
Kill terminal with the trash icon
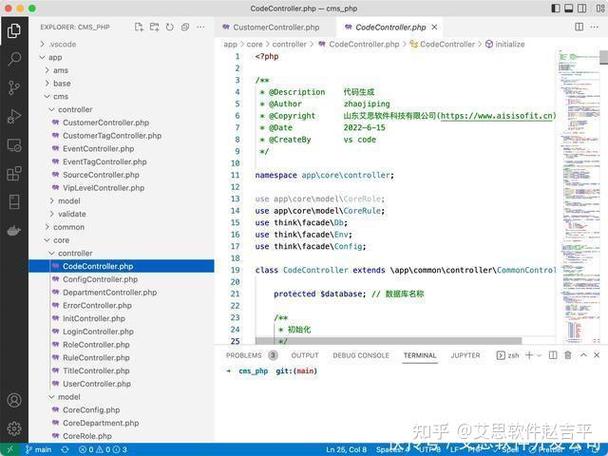pyautogui.click(x=568, y=355)
